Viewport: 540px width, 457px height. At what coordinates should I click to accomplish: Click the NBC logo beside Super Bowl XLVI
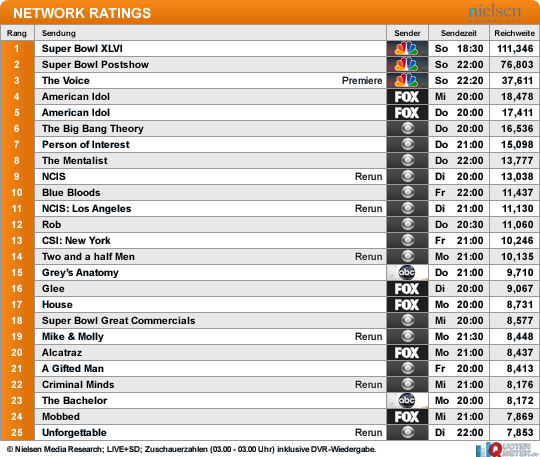[x=407, y=49]
